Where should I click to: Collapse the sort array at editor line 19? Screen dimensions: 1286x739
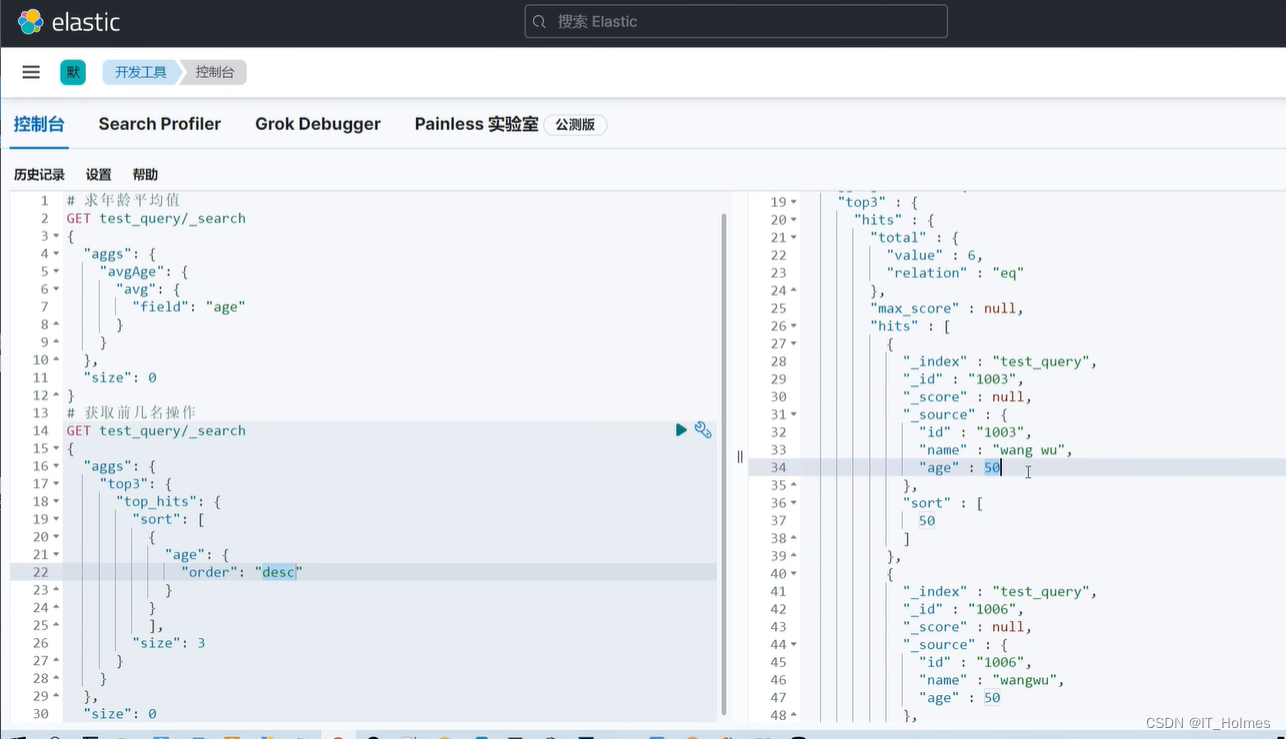click(x=56, y=520)
